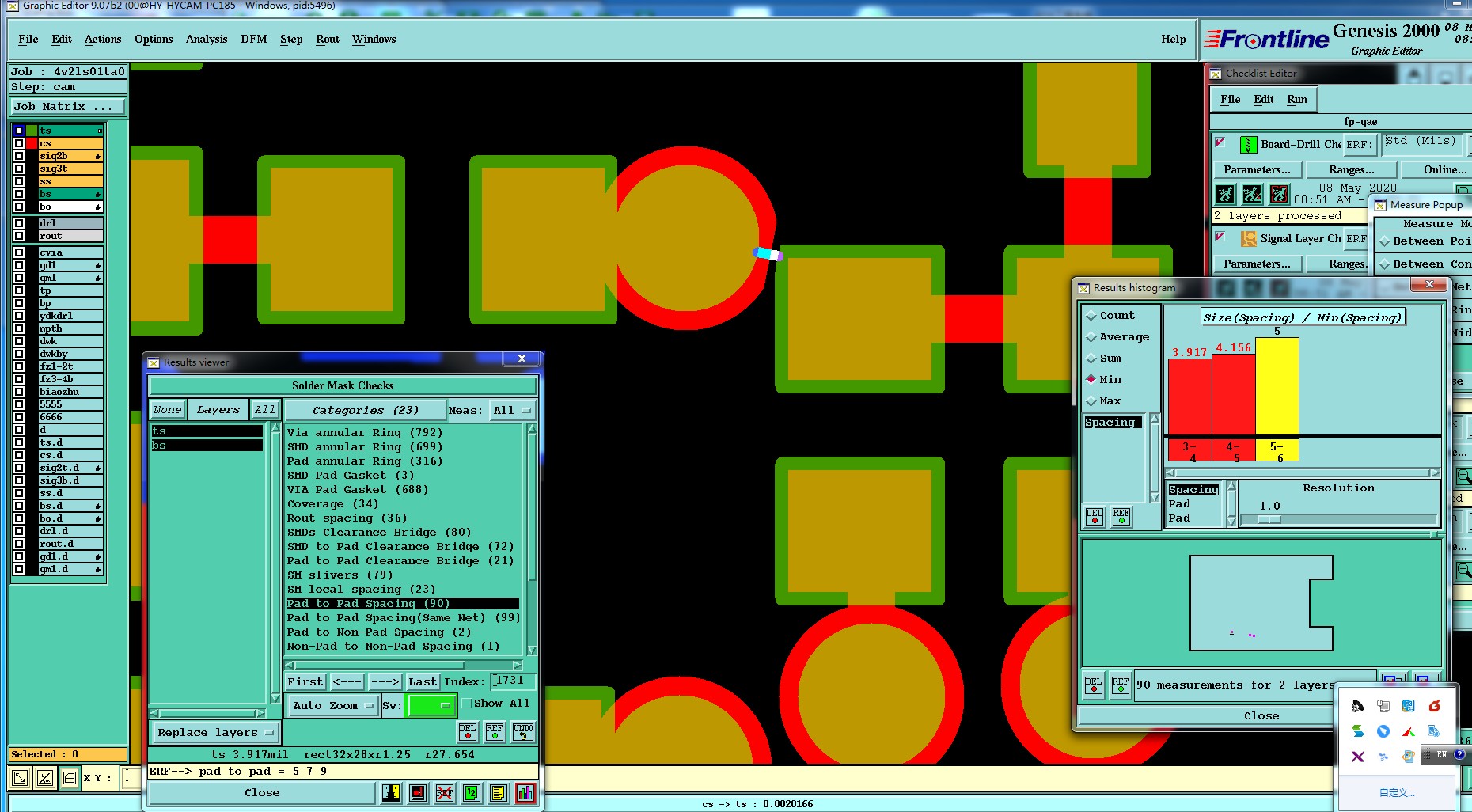Image resolution: width=1472 pixels, height=812 pixels.
Task: Click the red snapshot icon beside Close
Action: coord(418,792)
